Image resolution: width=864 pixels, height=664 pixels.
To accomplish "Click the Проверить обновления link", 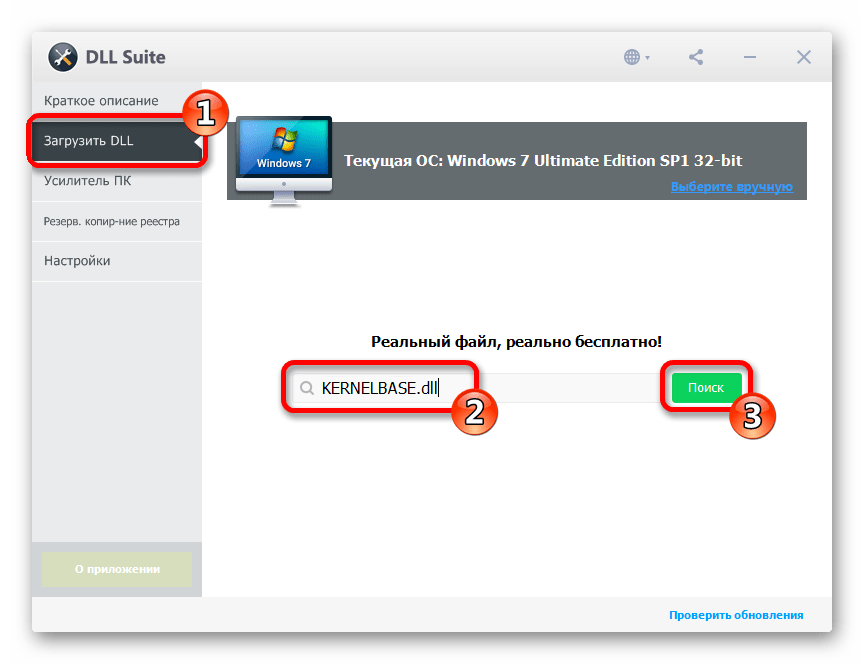I will click(736, 615).
